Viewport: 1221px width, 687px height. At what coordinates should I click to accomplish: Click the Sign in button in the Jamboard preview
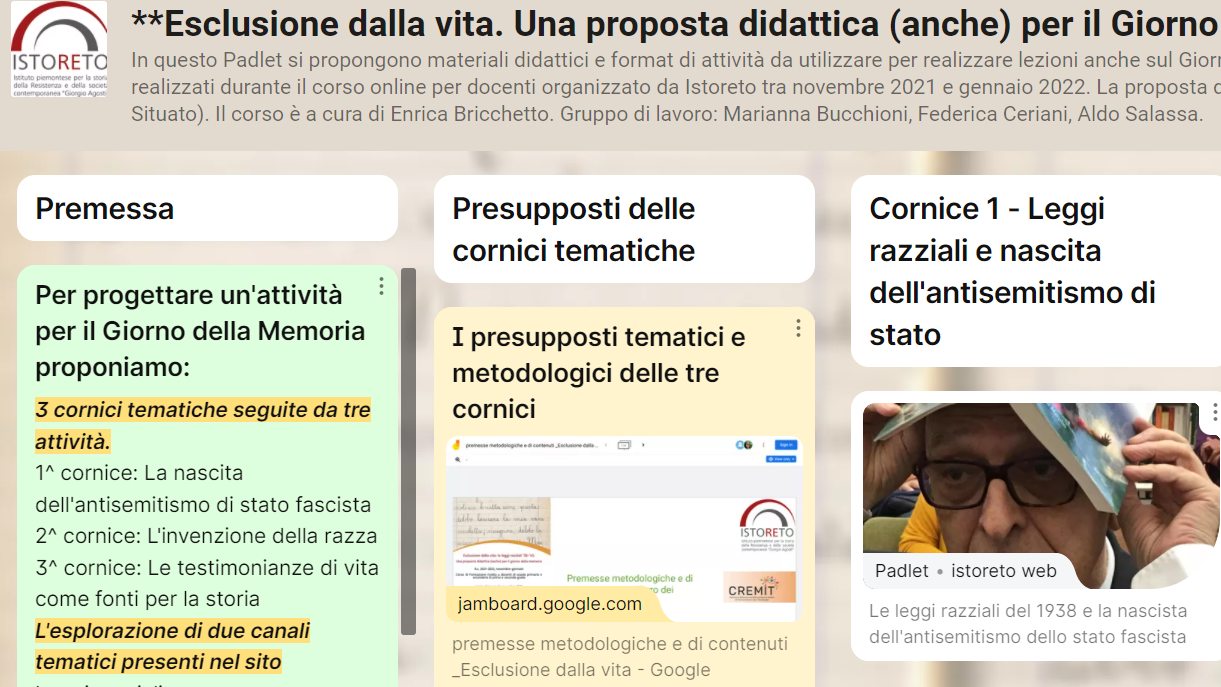coord(786,445)
